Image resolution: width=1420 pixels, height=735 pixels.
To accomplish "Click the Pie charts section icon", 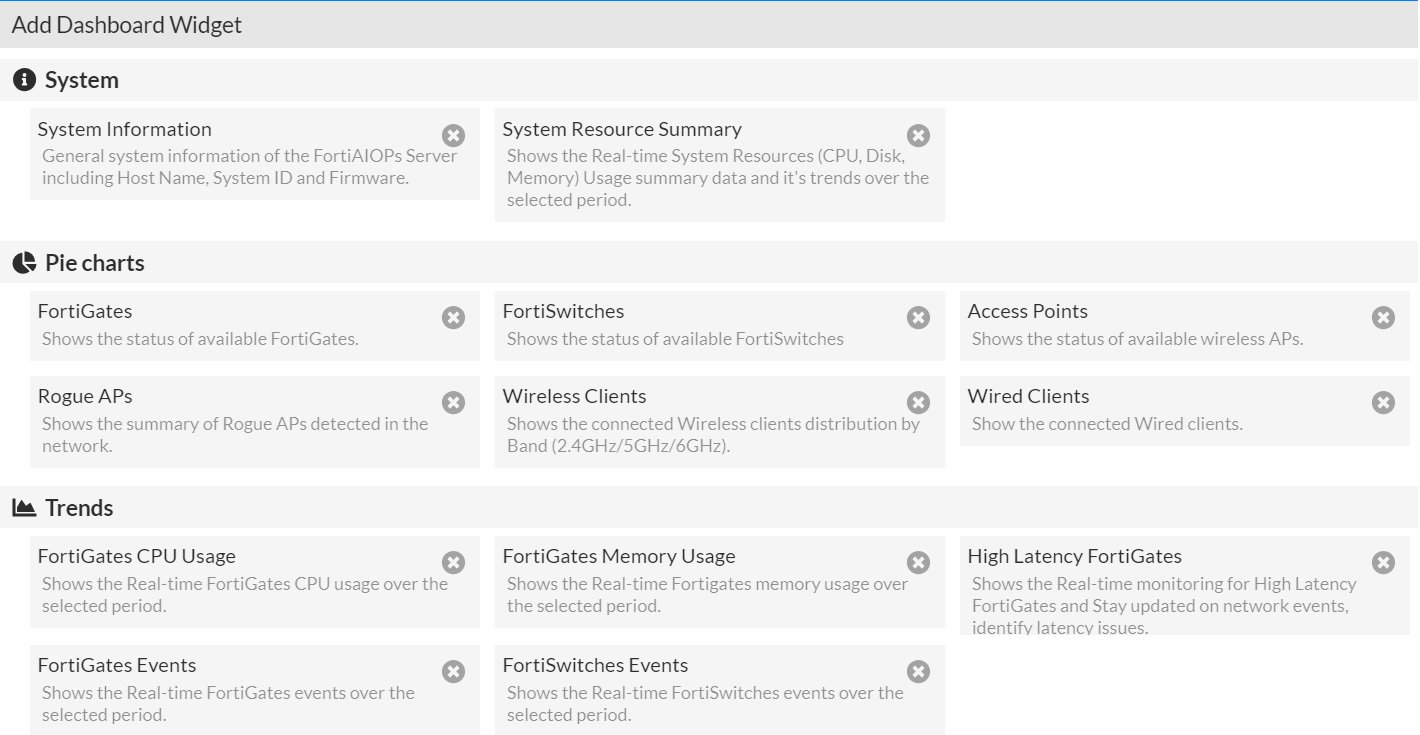I will tap(24, 263).
